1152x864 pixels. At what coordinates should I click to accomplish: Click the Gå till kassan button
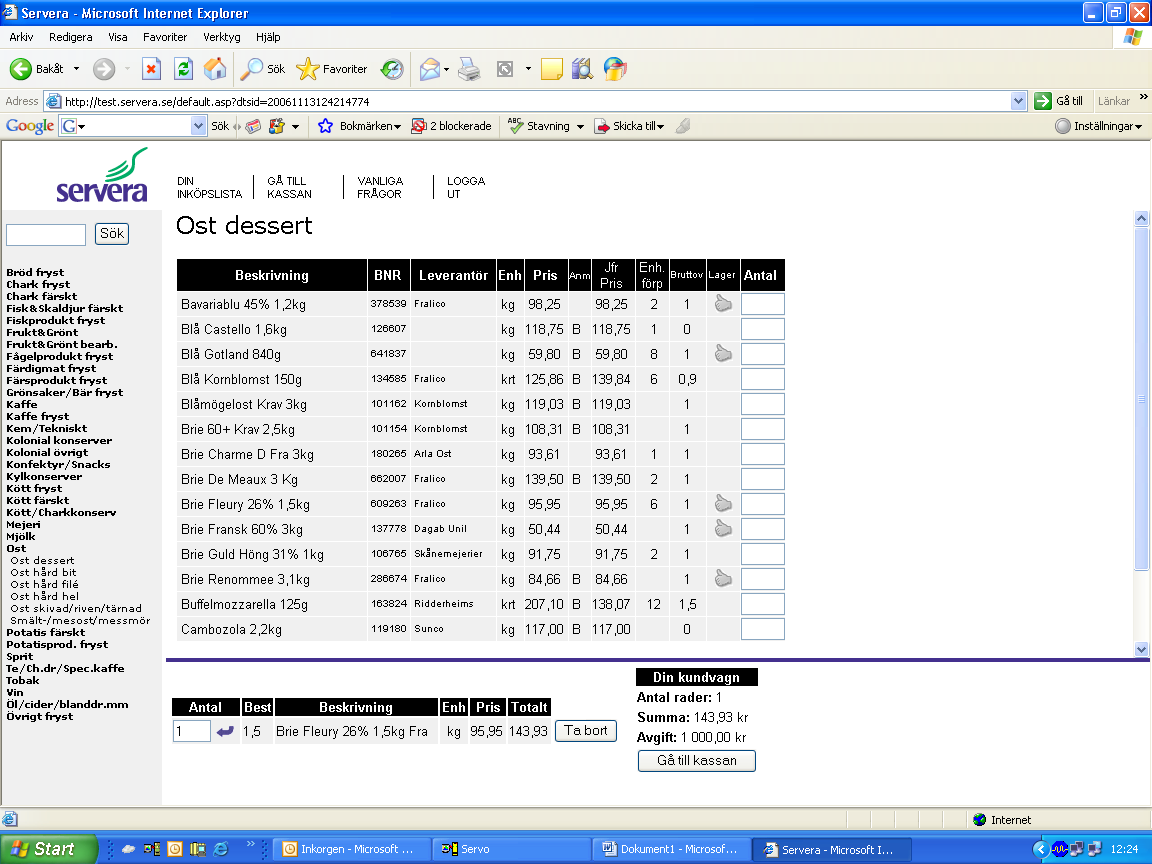point(696,760)
